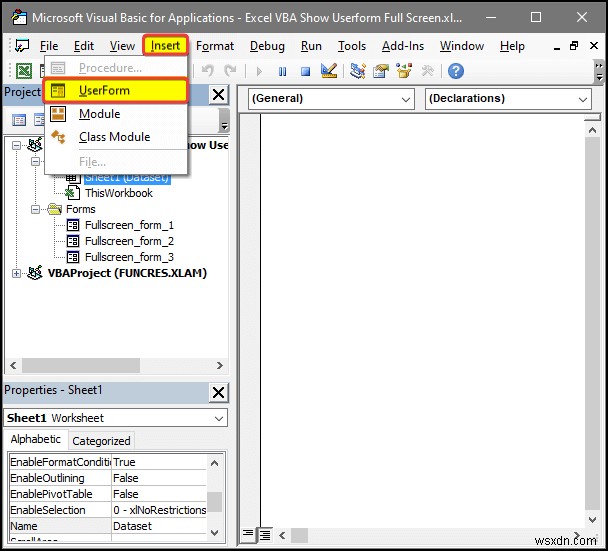Open the Run menu

tap(311, 46)
